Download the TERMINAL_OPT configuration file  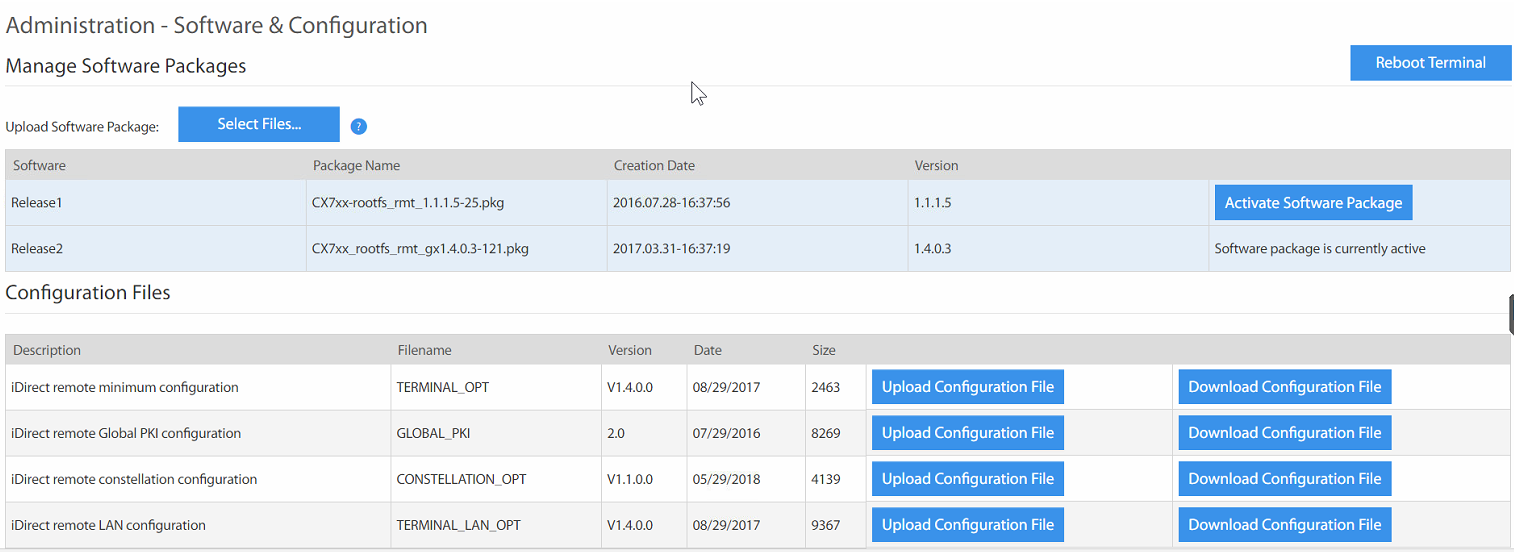click(1284, 387)
